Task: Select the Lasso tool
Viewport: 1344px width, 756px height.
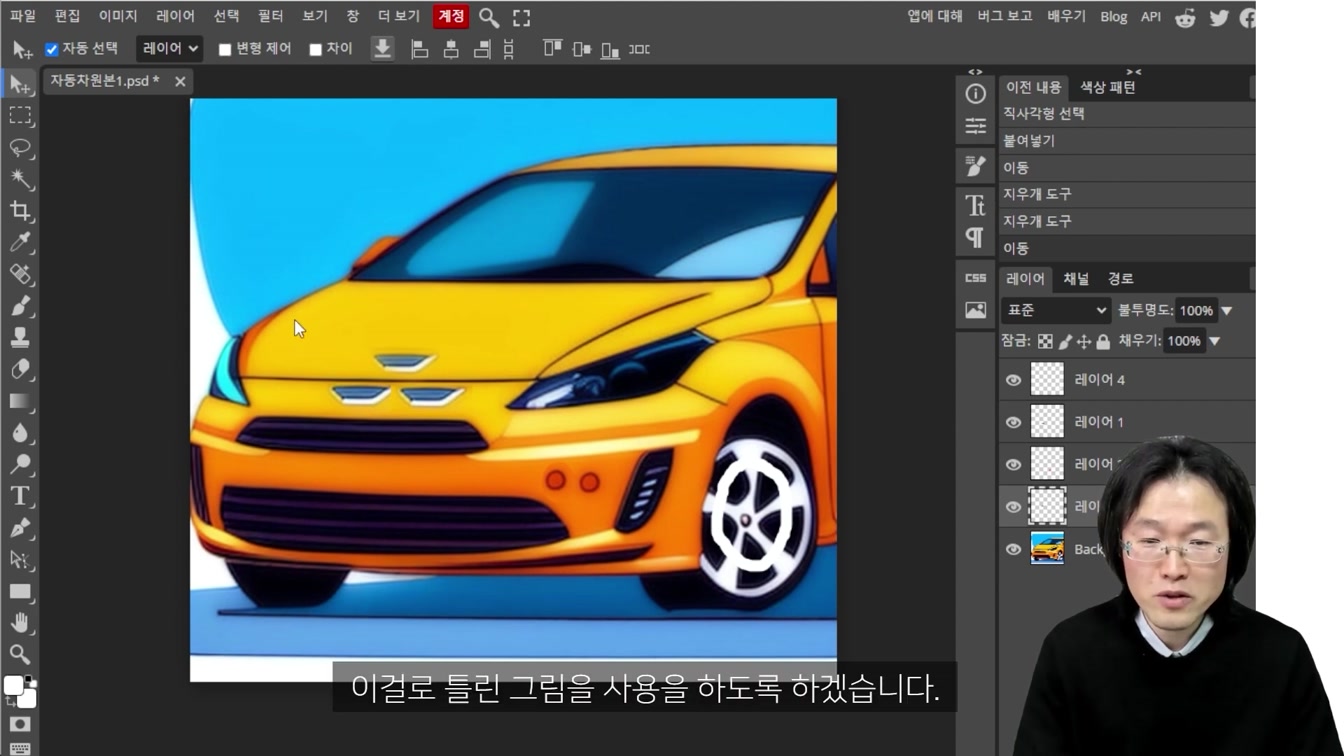Action: pos(20,148)
